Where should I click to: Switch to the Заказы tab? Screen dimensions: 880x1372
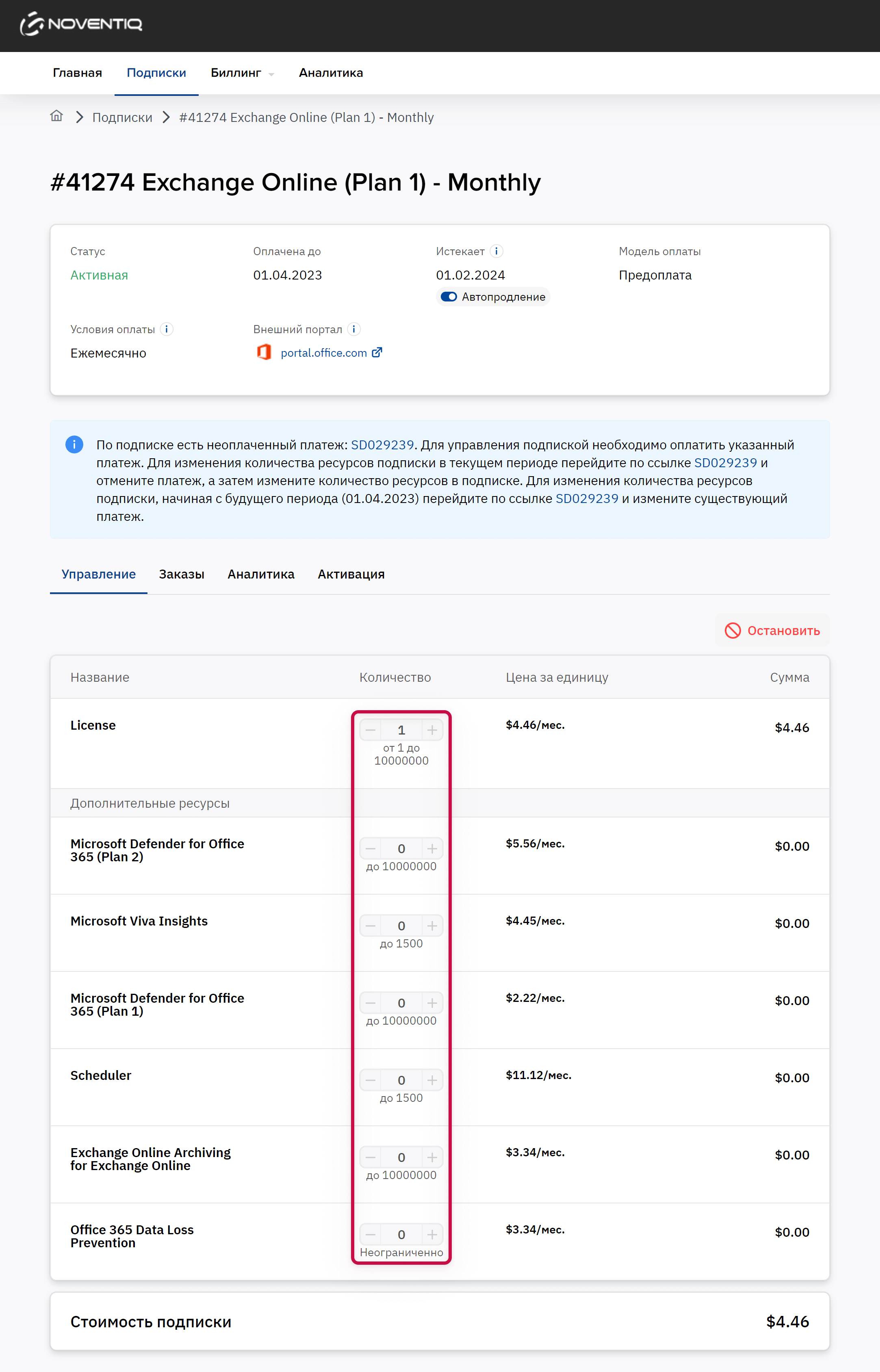pyautogui.click(x=181, y=574)
